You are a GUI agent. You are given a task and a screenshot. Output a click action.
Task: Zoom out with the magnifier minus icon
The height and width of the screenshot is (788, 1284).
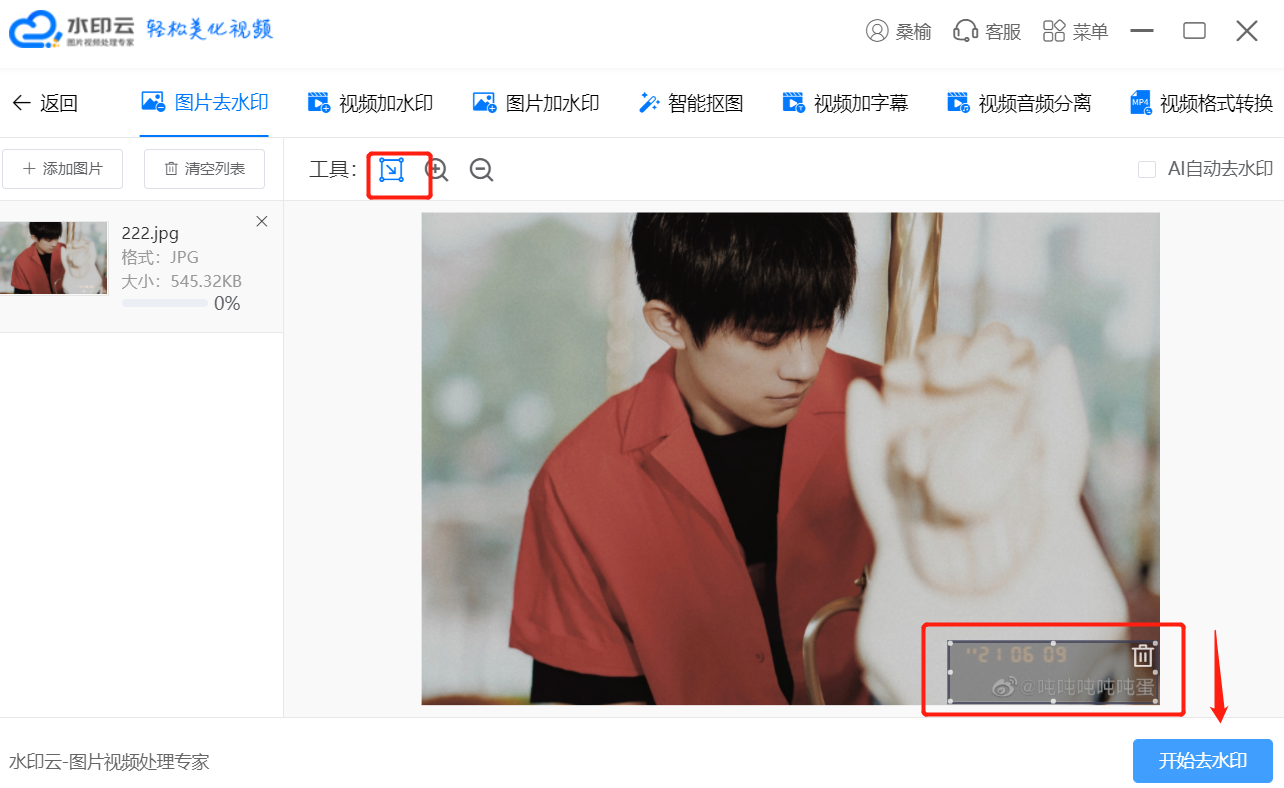tap(482, 170)
